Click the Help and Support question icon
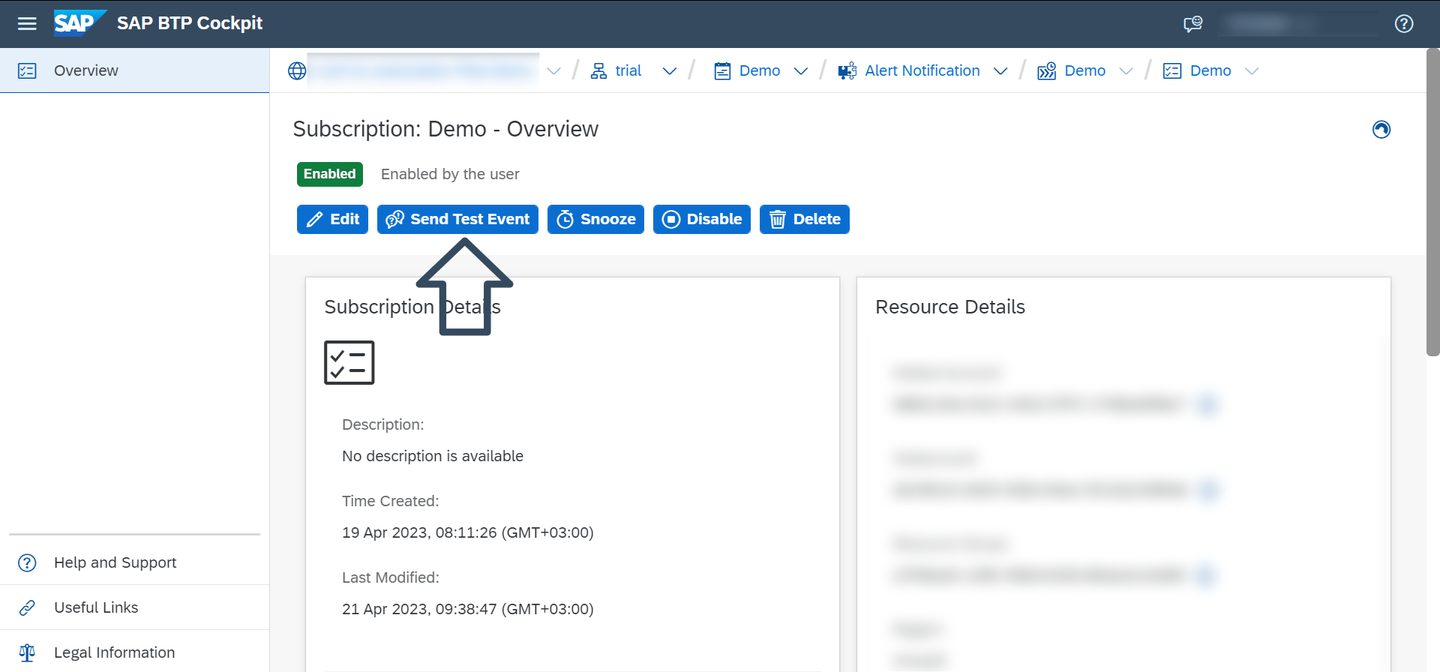 (27, 563)
